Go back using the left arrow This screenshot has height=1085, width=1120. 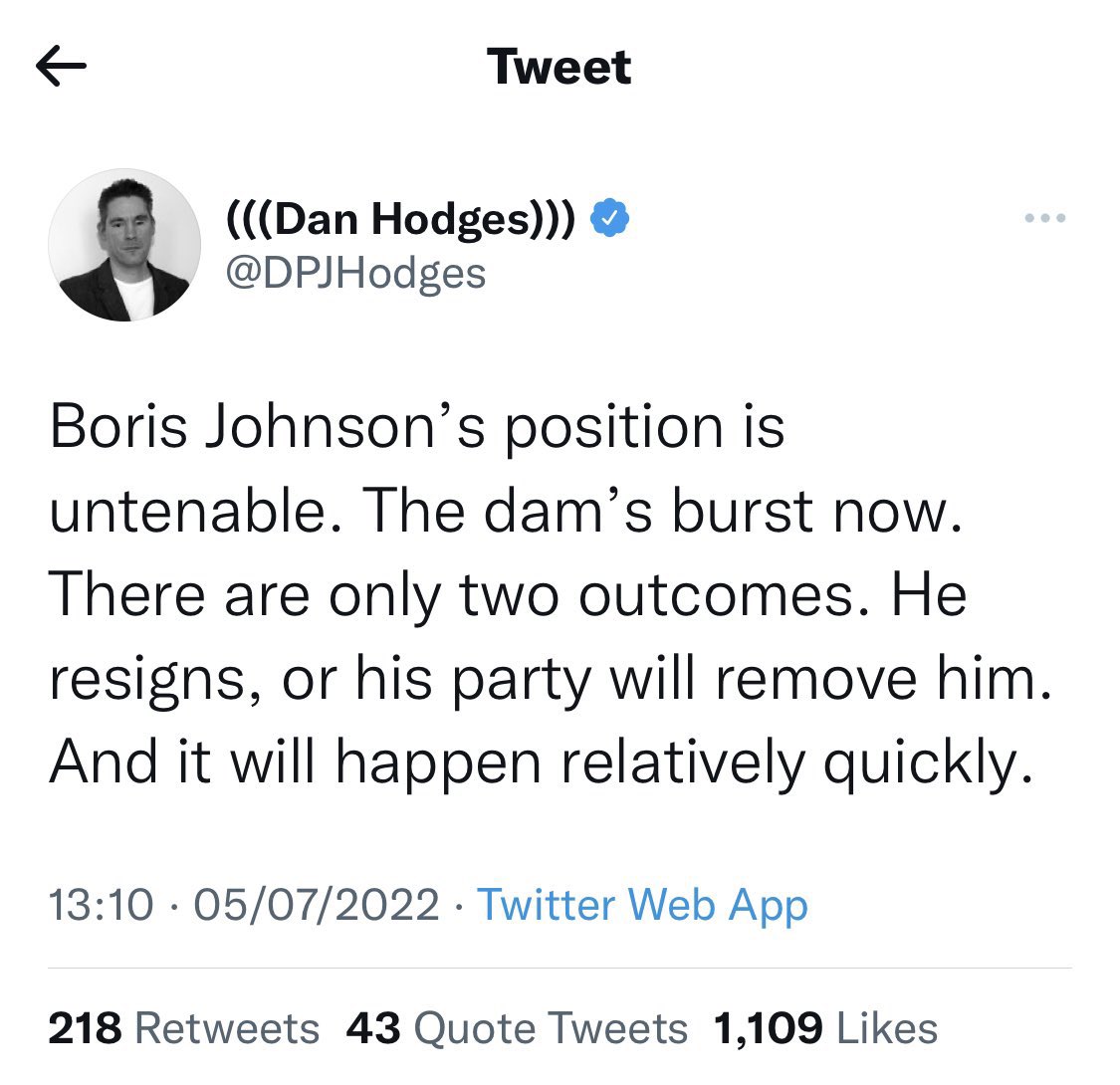click(61, 68)
